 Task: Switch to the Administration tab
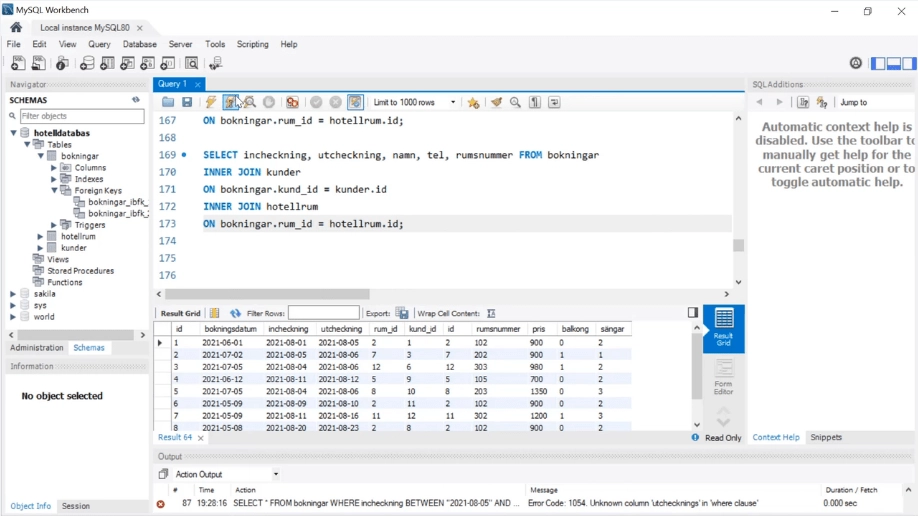tap(36, 348)
